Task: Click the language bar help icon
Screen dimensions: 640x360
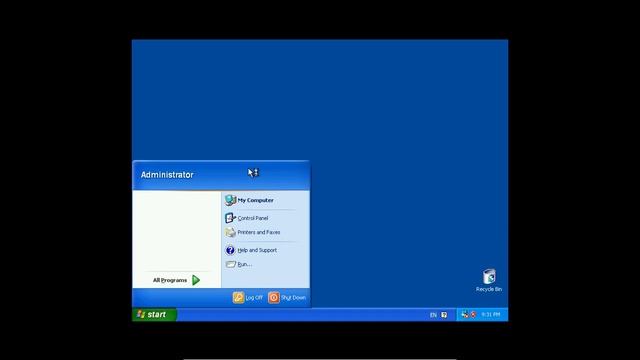Action: 444,315
